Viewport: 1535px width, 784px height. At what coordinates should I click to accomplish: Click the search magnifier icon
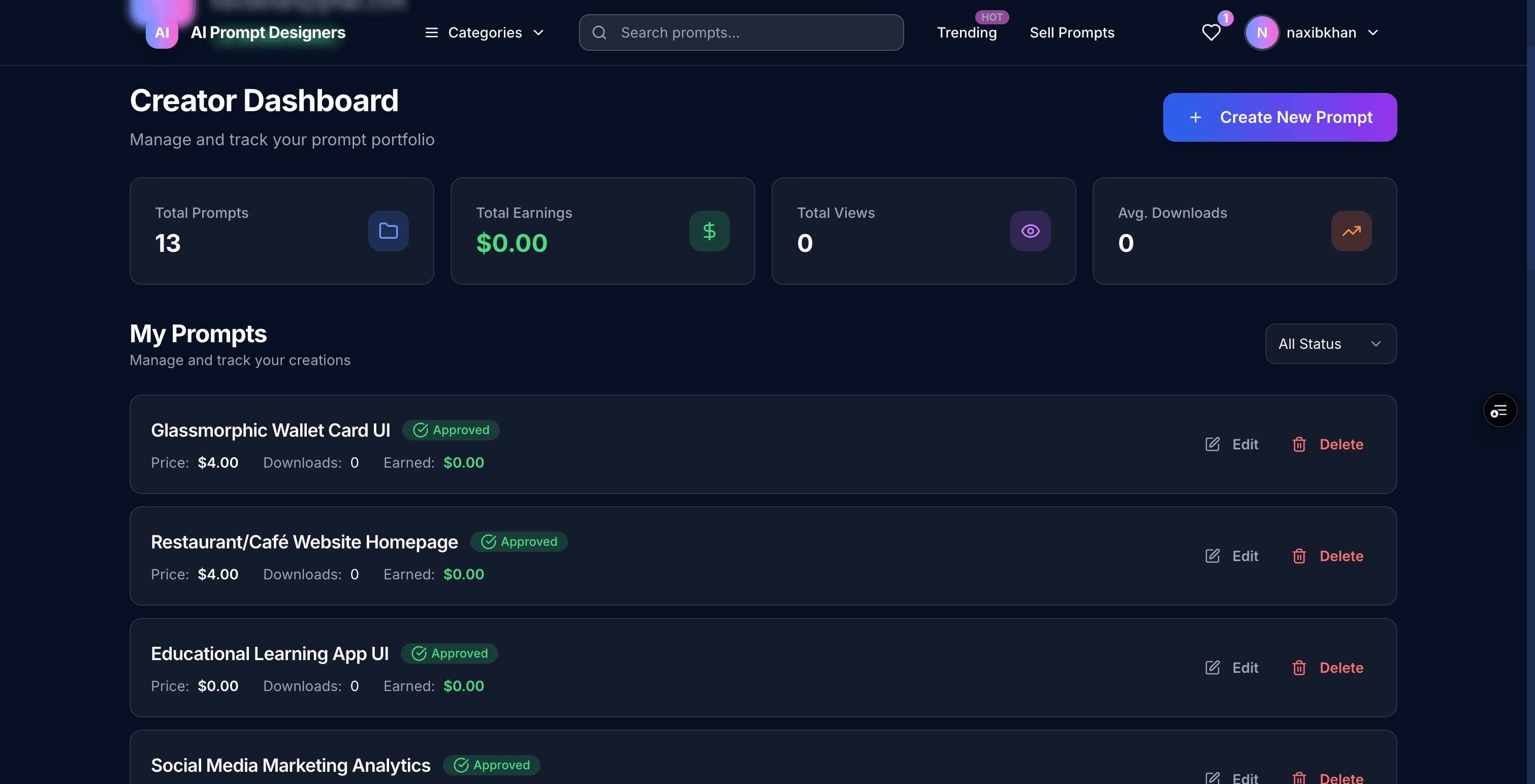[x=599, y=33]
